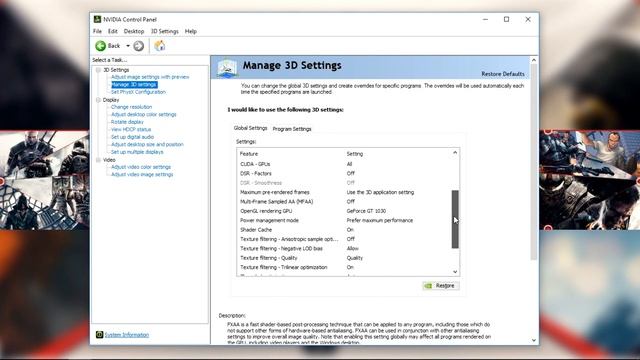Click the green Back arrow icon
Image resolution: width=640 pixels, height=360 pixels.
tap(100, 46)
